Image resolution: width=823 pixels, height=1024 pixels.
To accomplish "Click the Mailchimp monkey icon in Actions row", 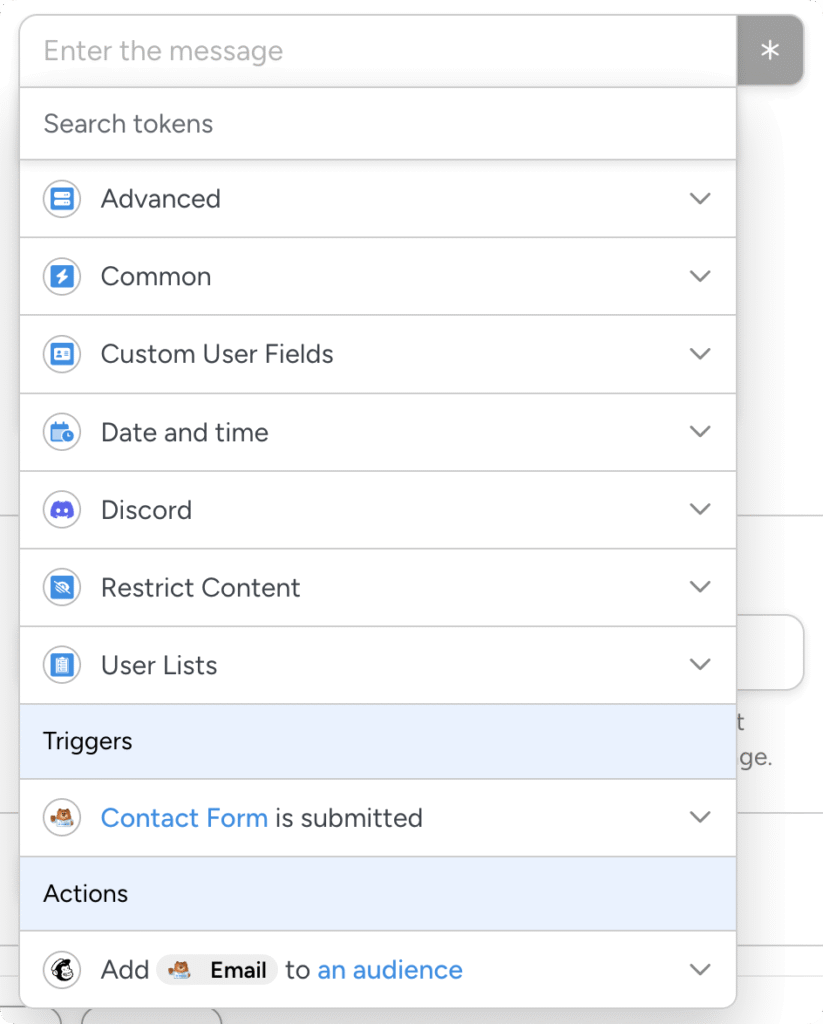I will (61, 969).
